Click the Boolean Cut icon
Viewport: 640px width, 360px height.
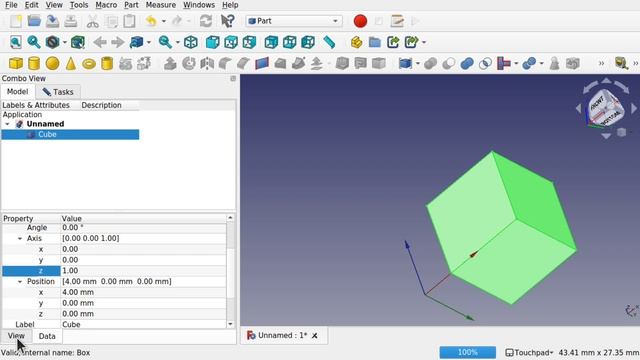pyautogui.click(x=449, y=63)
